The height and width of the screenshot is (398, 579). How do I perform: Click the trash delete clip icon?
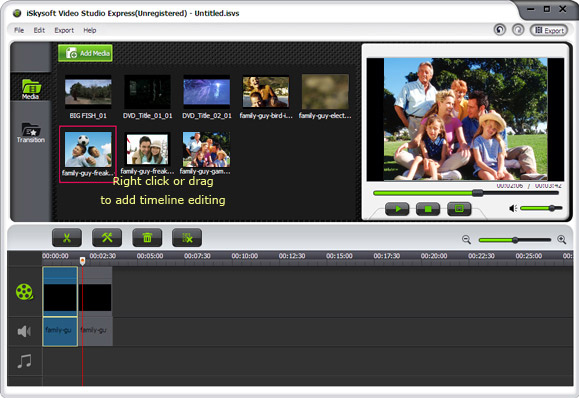pyautogui.click(x=147, y=238)
